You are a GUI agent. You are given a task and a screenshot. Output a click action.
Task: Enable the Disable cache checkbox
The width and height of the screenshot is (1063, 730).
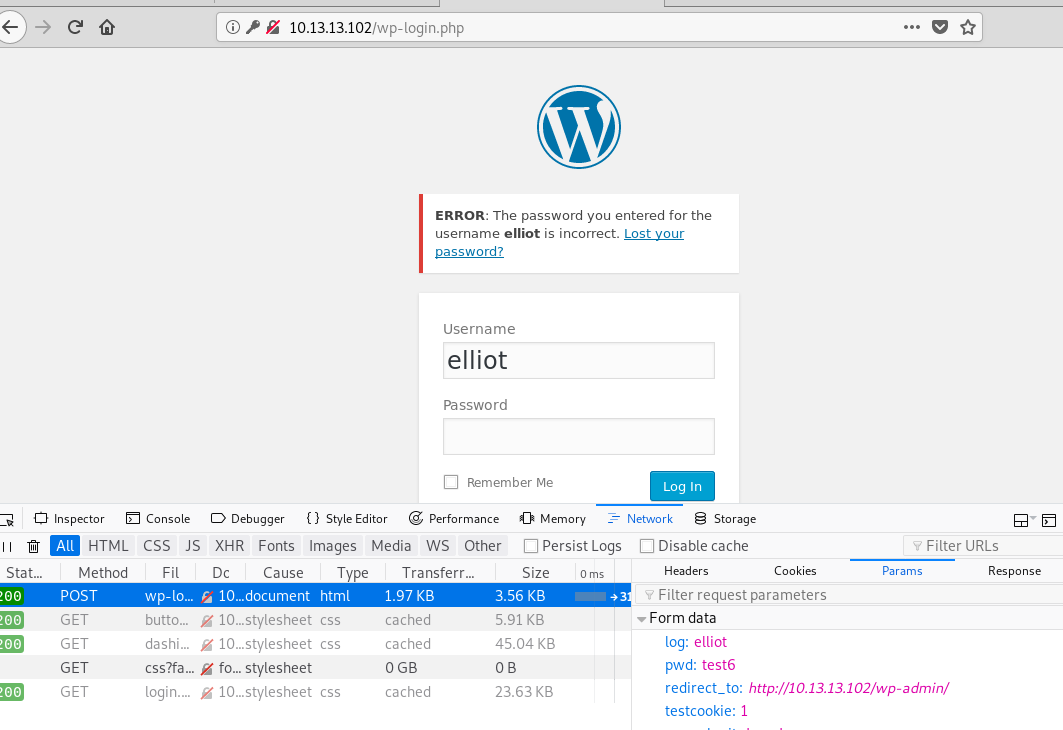(x=647, y=546)
